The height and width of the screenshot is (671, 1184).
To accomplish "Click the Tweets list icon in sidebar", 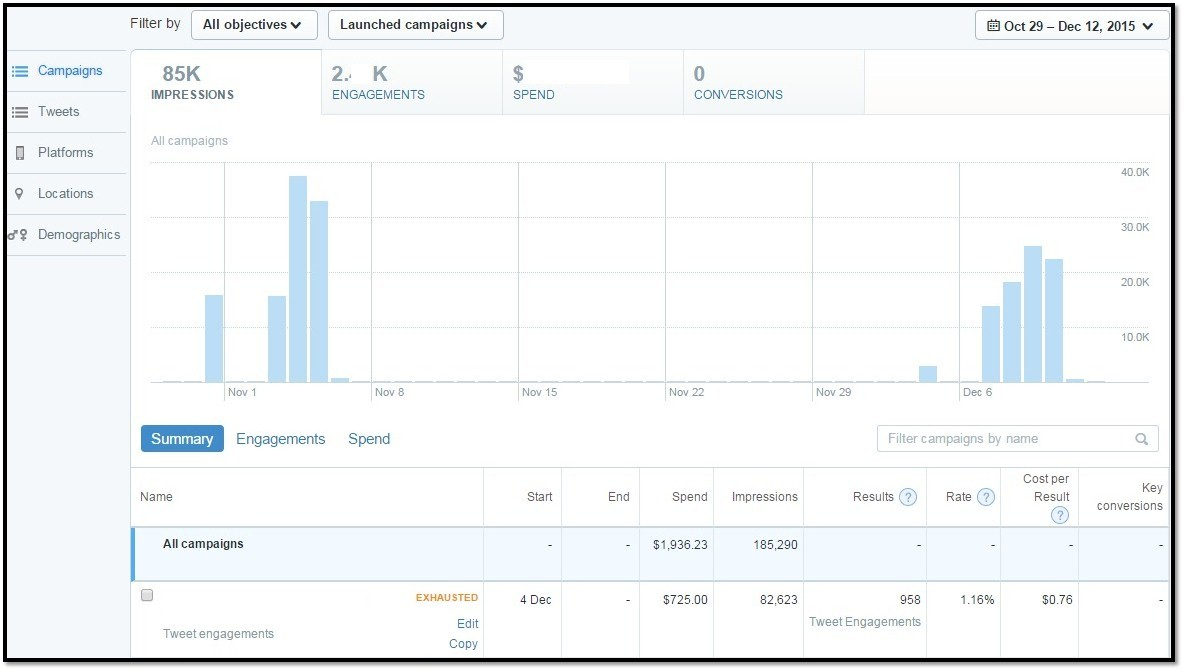I will coord(19,112).
